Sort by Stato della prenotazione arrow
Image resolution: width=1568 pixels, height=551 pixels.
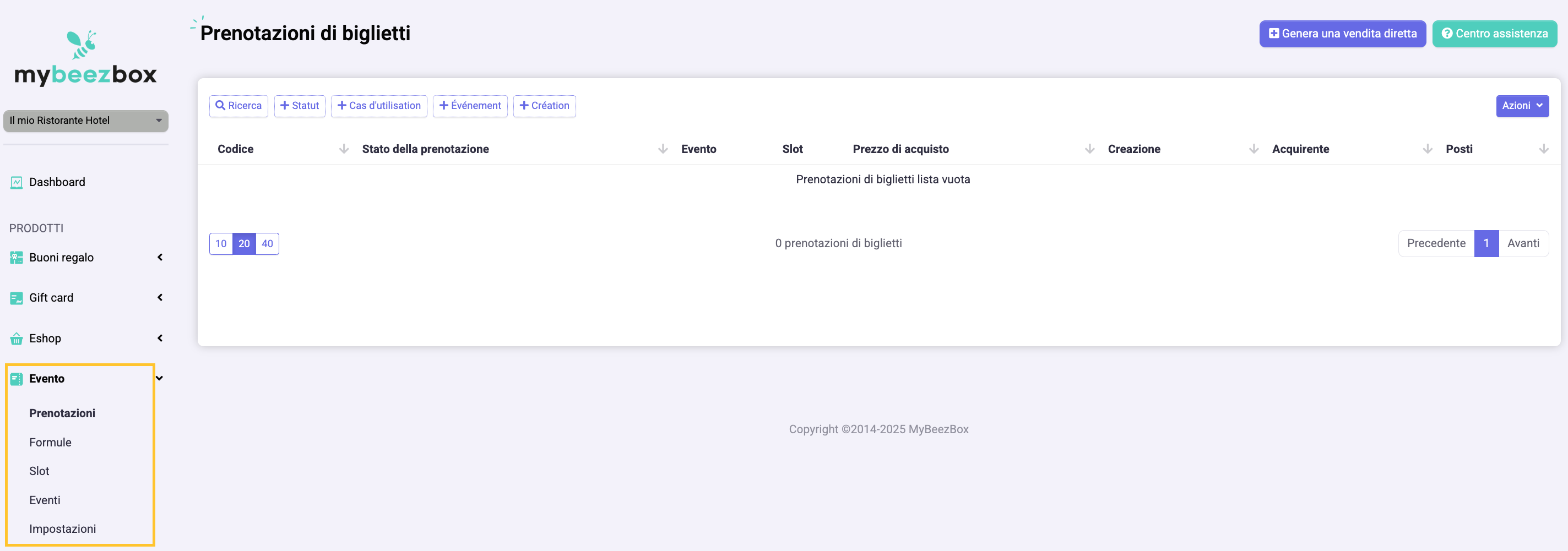pos(663,149)
